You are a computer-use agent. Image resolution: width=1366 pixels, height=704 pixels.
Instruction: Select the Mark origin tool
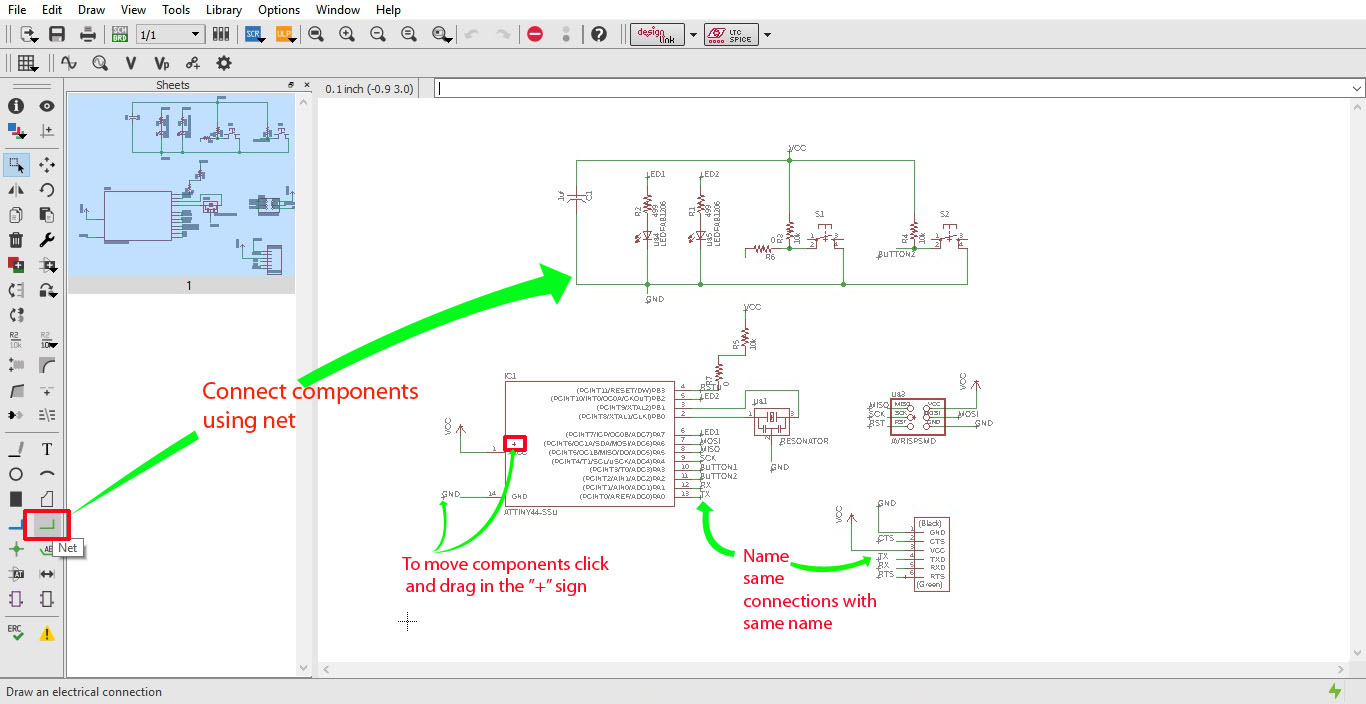click(47, 130)
